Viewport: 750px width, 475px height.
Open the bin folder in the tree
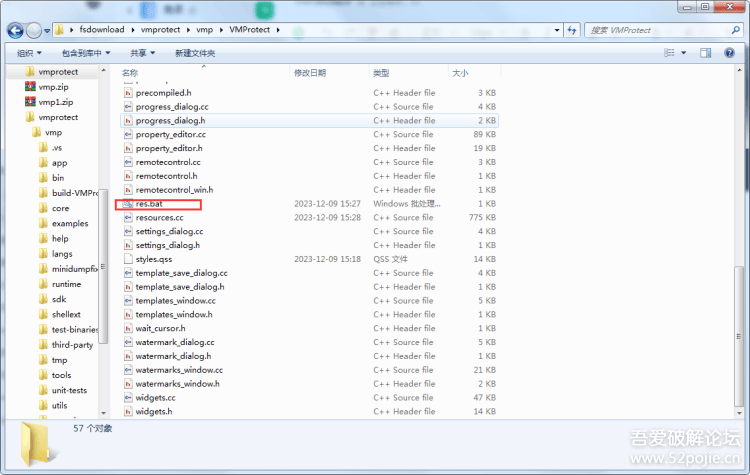52,178
